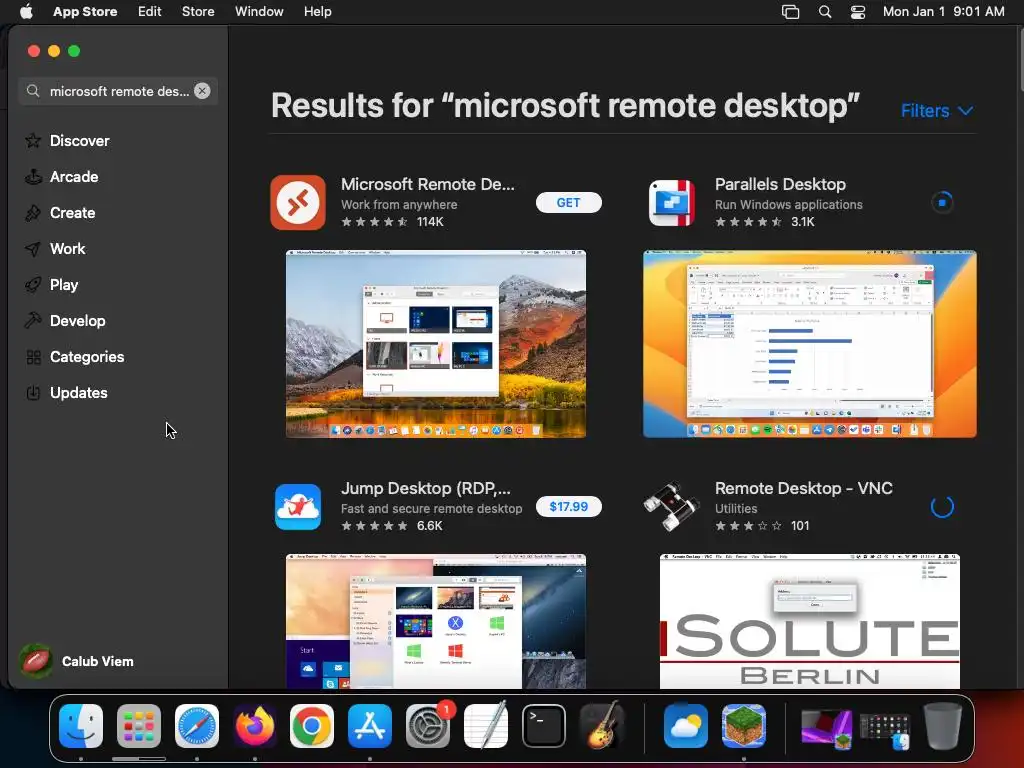Launch Google Chrome from the Dock

[x=312, y=726]
